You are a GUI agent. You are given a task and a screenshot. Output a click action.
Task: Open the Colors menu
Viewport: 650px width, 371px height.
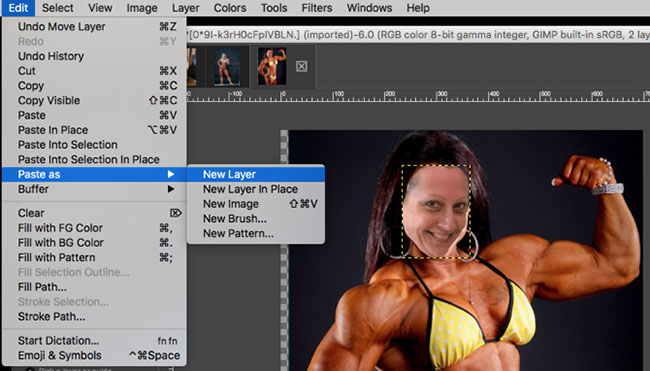coord(230,8)
